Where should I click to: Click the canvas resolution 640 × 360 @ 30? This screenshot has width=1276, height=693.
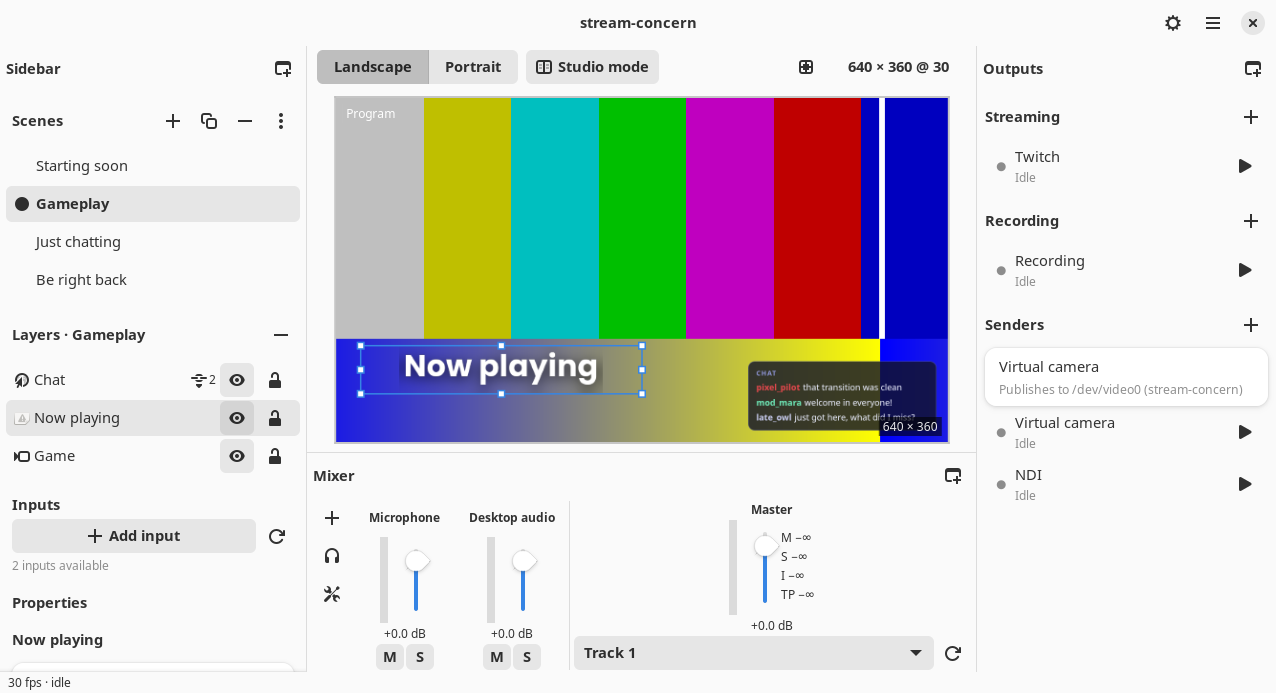coord(898,67)
